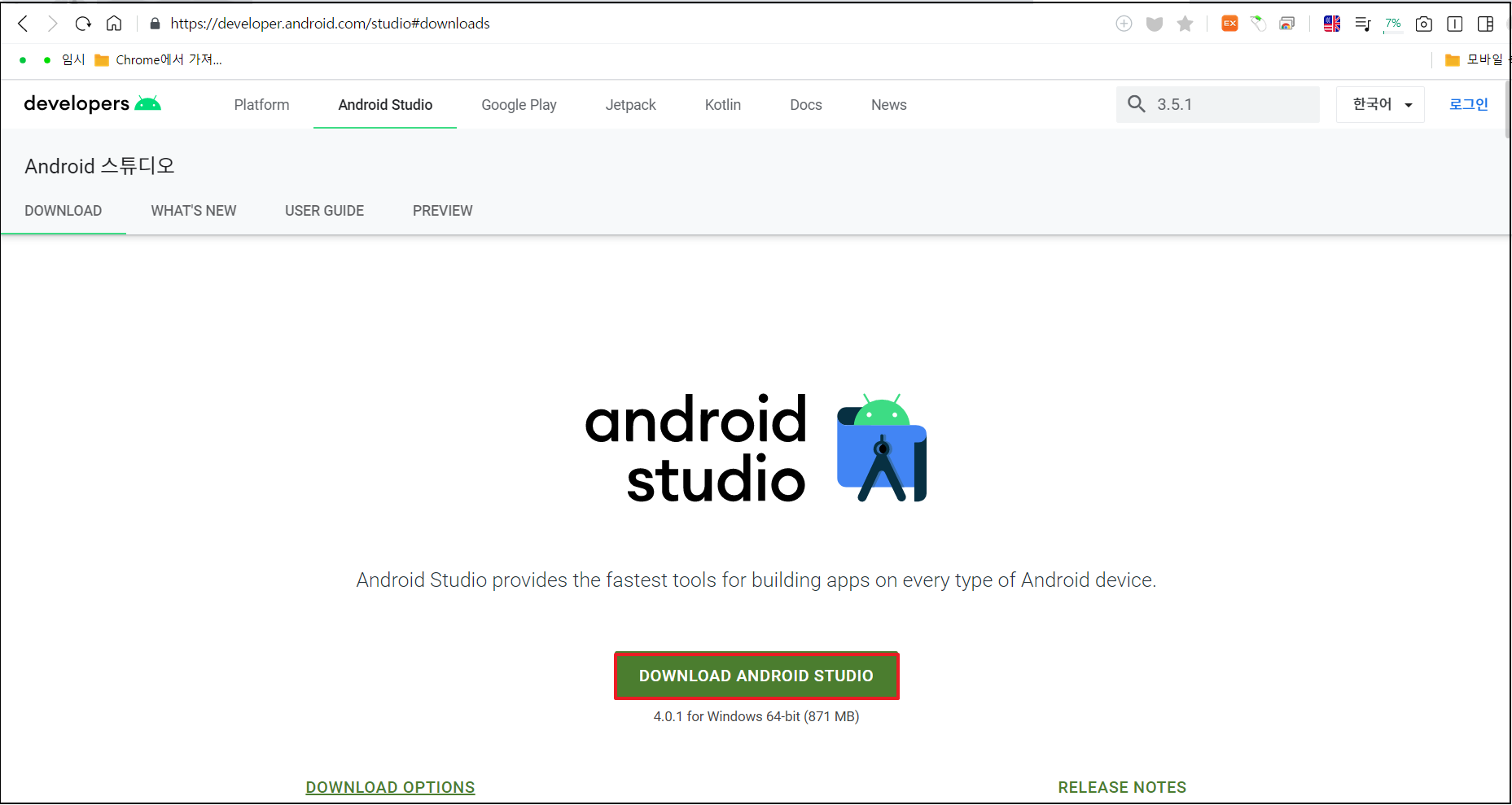Image resolution: width=1512 pixels, height=805 pixels.
Task: Click the mouse gesture extension icon
Action: (x=1259, y=24)
